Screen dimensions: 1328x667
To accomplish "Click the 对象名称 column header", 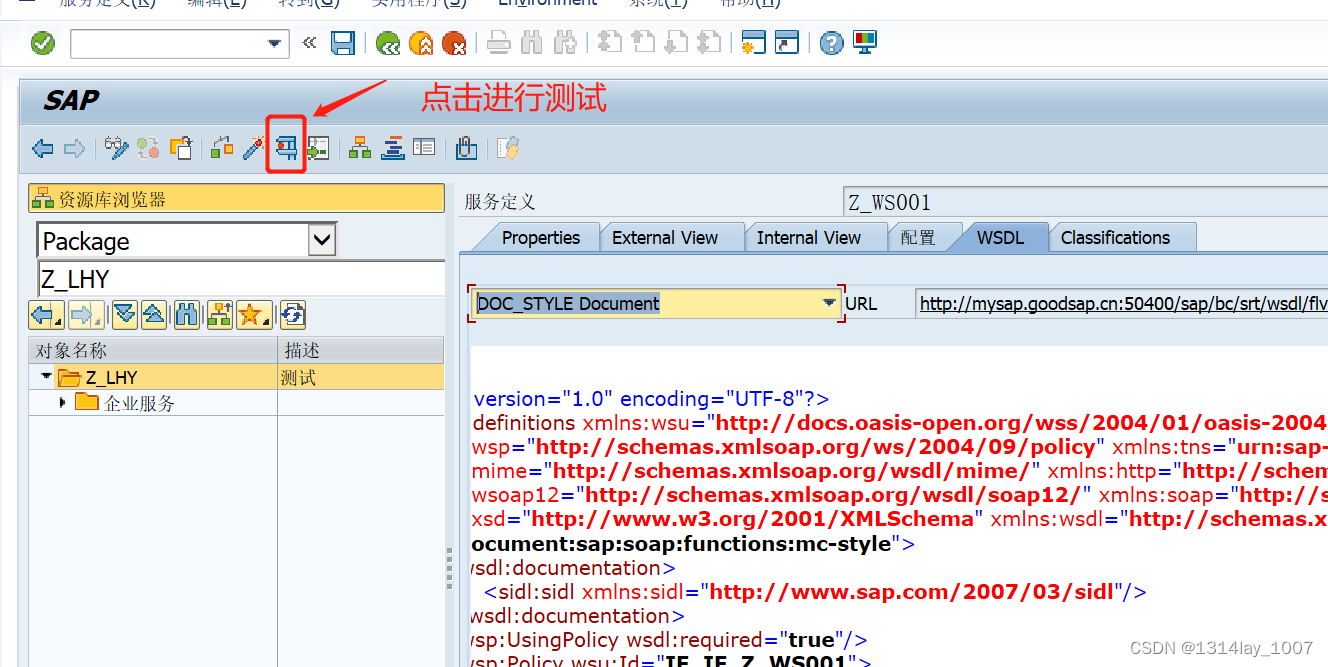I will click(153, 350).
